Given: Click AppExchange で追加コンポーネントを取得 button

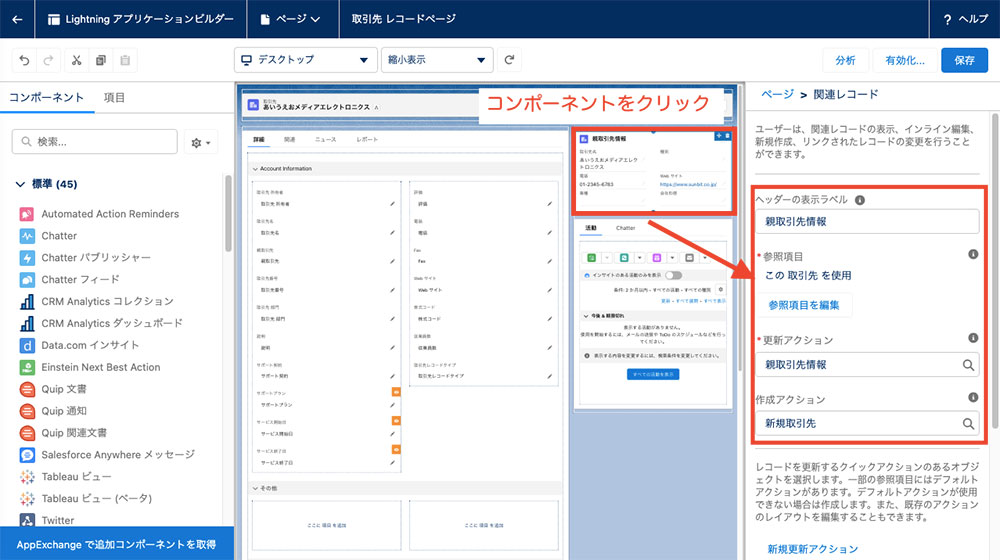Looking at the screenshot, I should [117, 545].
